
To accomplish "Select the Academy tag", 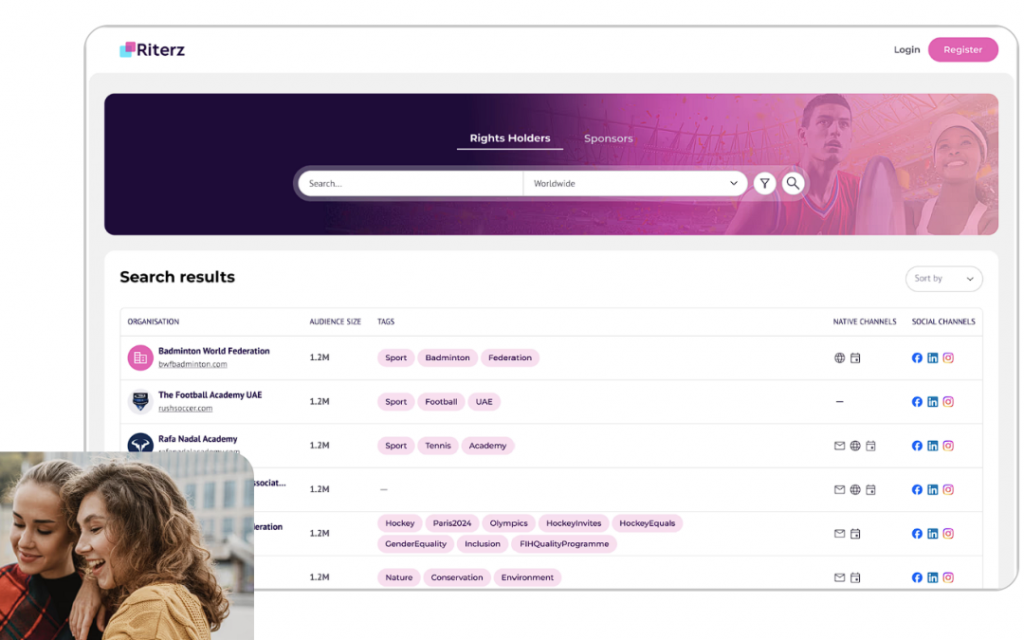I will [487, 446].
